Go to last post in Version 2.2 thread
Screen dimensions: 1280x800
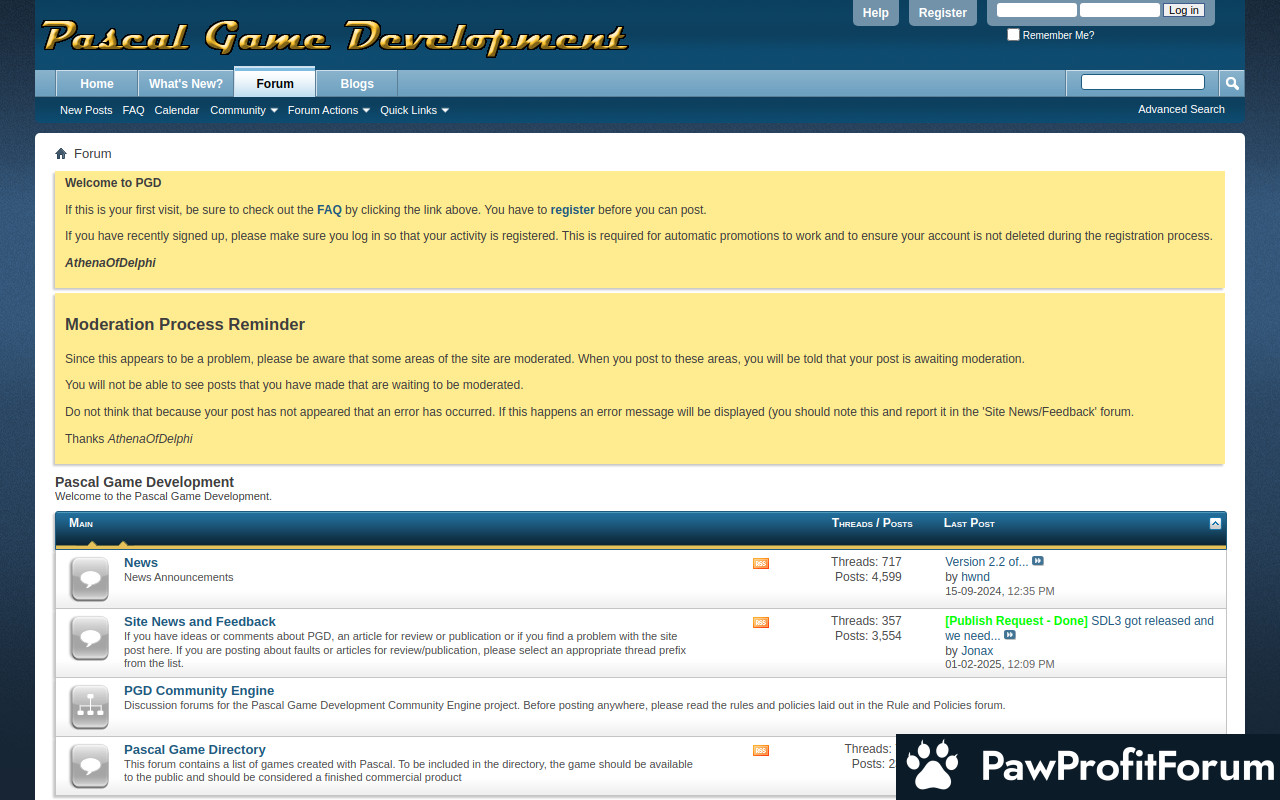[1038, 561]
